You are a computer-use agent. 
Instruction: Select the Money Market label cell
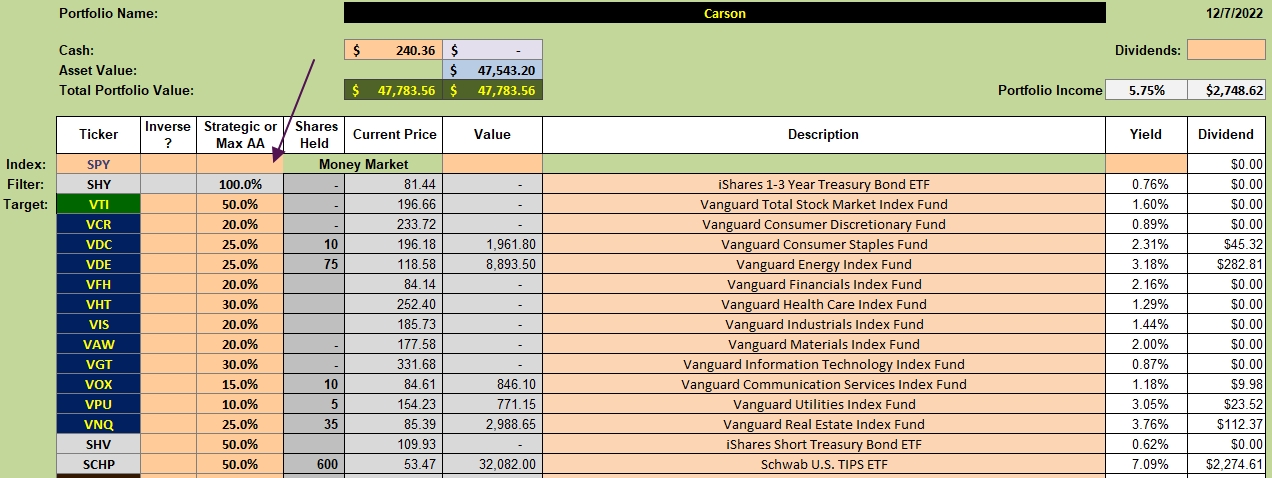pyautogui.click(x=363, y=164)
